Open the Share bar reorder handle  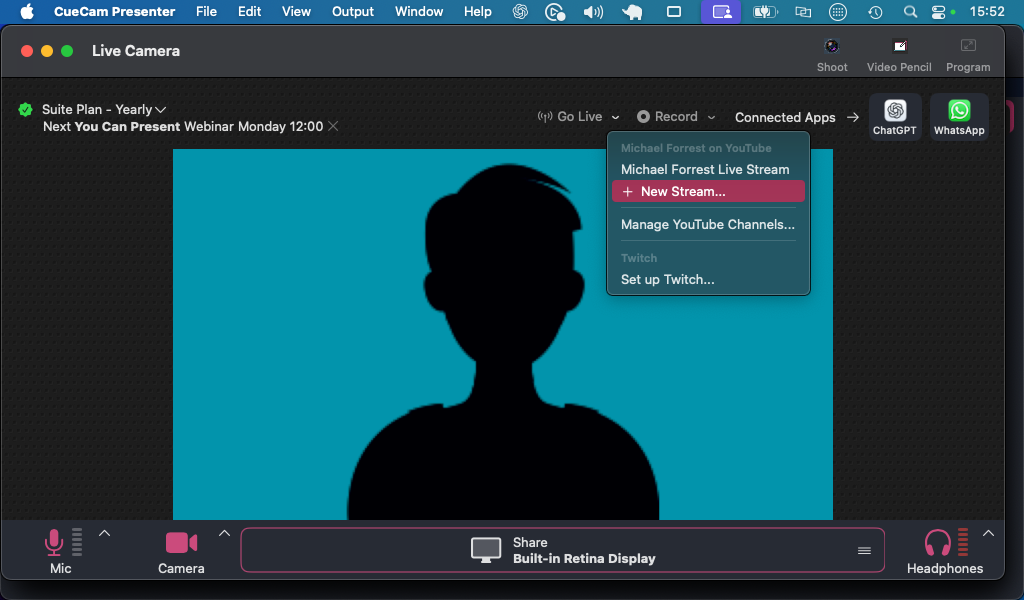pos(864,550)
